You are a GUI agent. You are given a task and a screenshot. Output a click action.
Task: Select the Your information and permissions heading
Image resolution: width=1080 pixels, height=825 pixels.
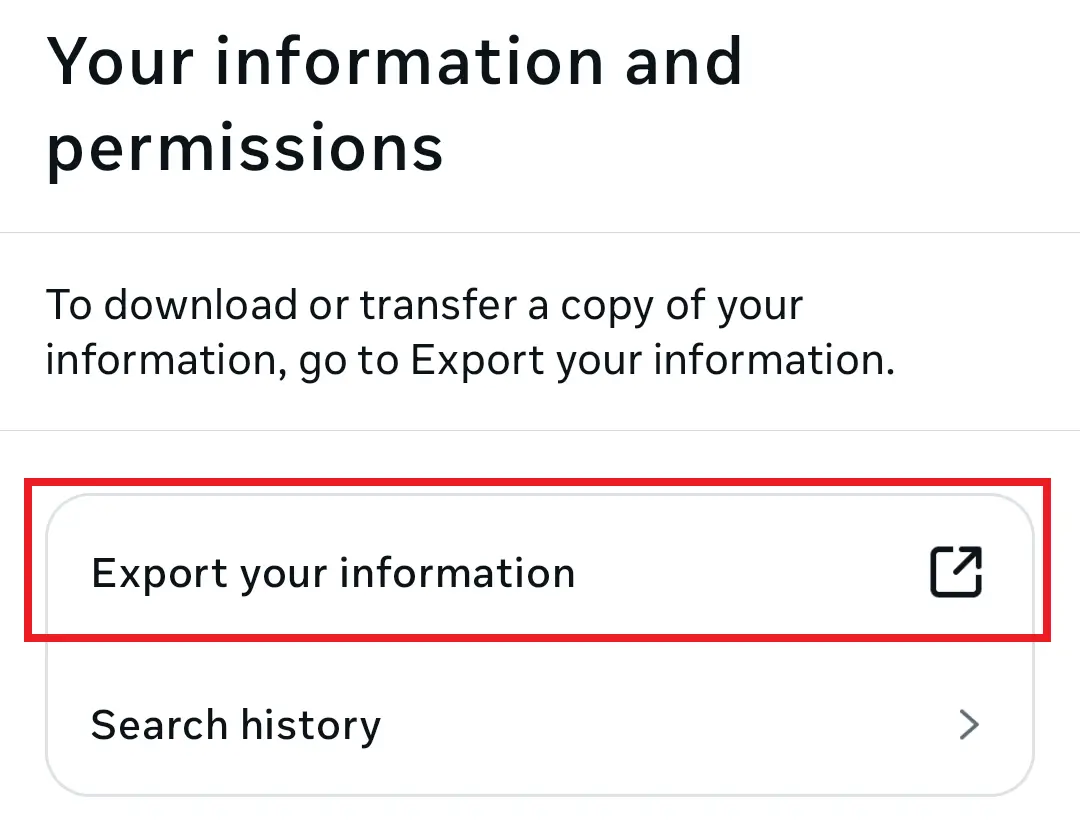(x=395, y=105)
